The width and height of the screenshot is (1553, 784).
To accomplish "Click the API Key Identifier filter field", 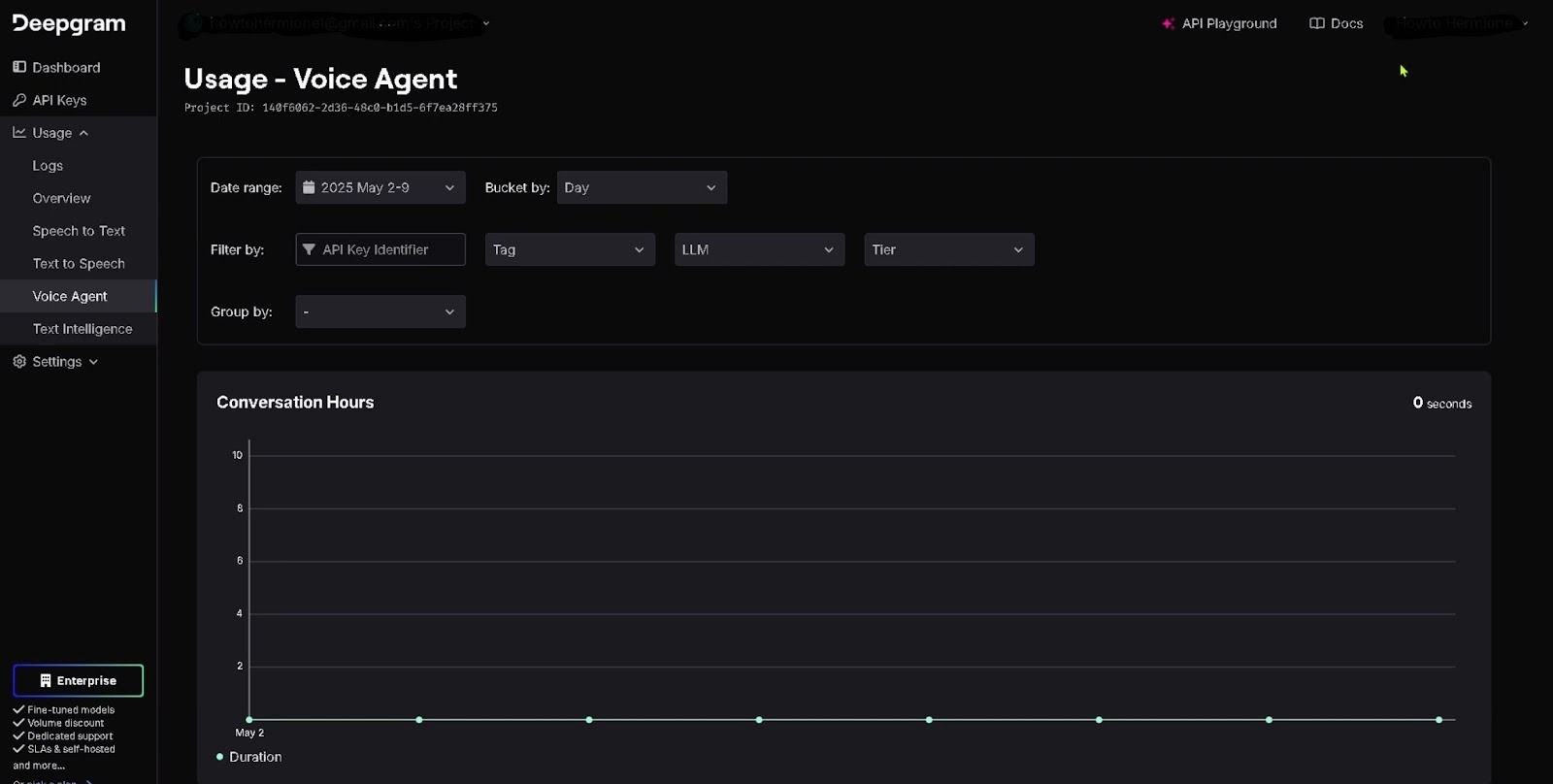I will [380, 249].
